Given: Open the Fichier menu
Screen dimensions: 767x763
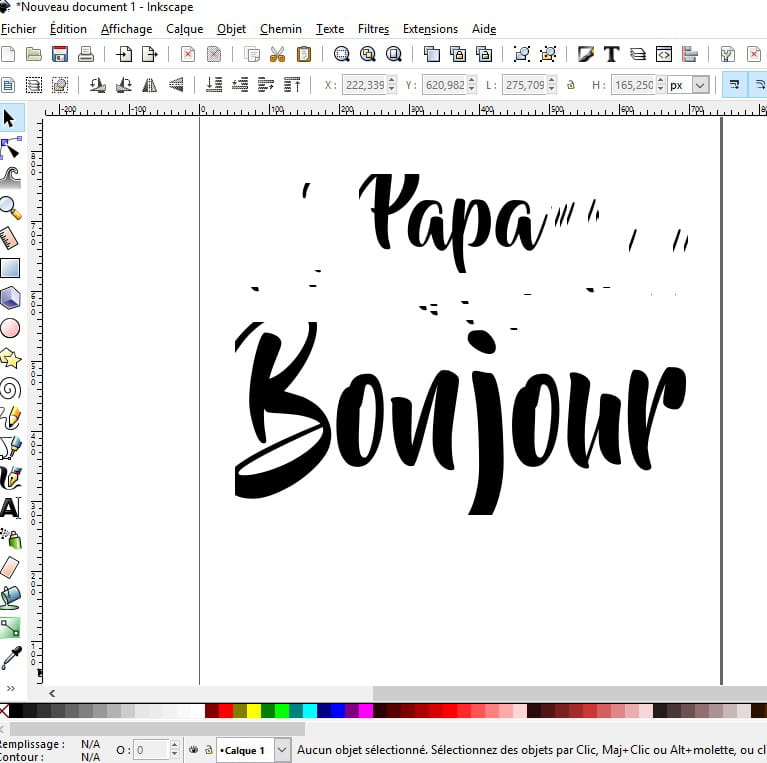Looking at the screenshot, I should [18, 29].
